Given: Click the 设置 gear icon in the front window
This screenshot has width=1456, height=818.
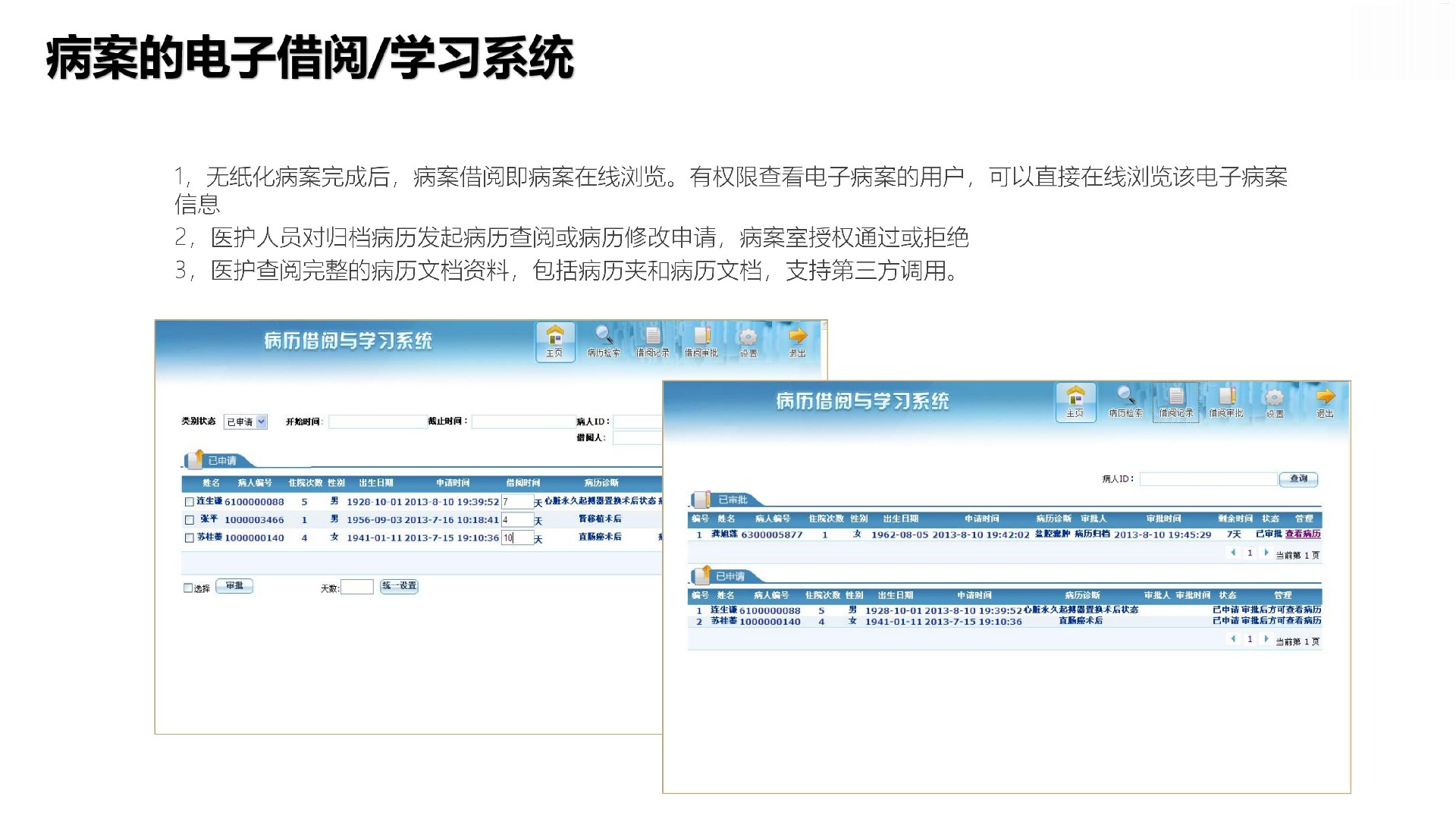Looking at the screenshot, I should click(x=1275, y=403).
